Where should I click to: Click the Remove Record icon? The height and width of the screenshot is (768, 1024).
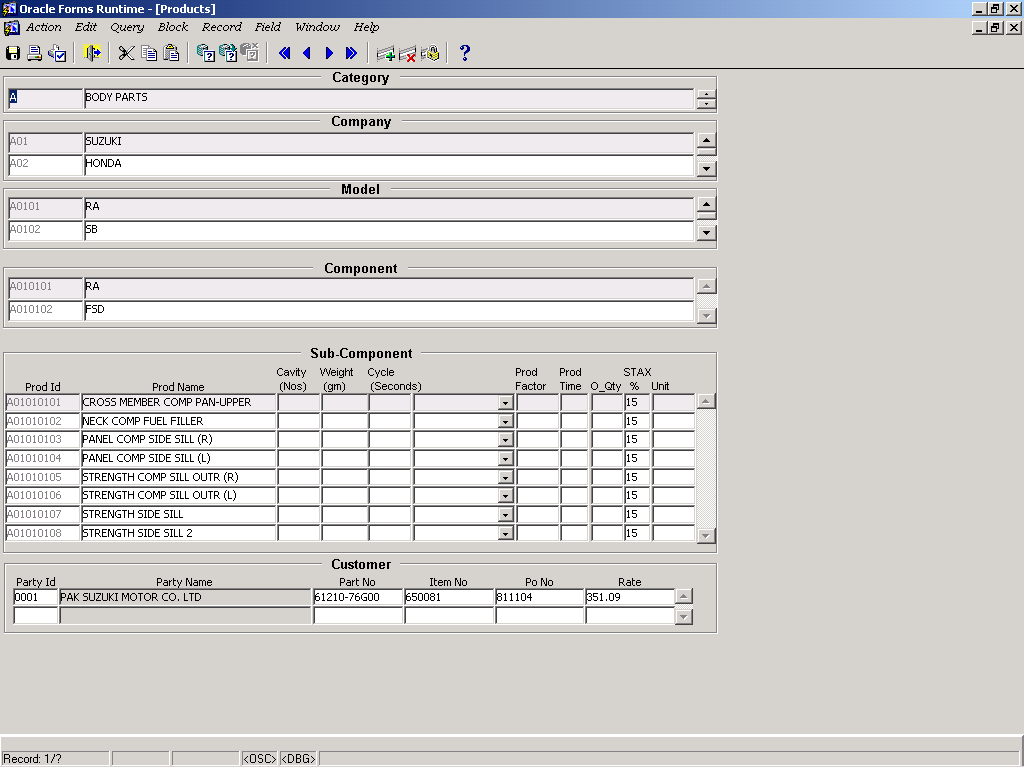point(407,53)
